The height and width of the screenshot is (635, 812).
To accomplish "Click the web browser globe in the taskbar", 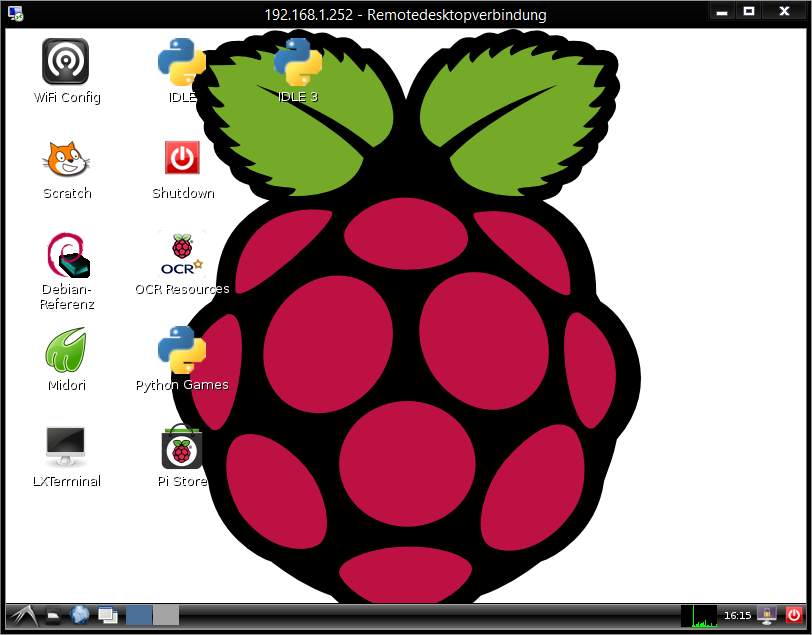I will point(80,616).
